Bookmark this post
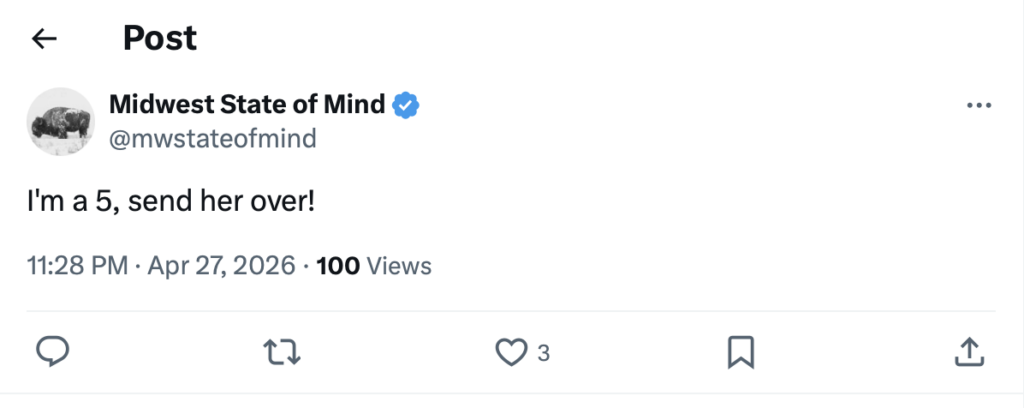The image size is (1024, 408). [740, 351]
